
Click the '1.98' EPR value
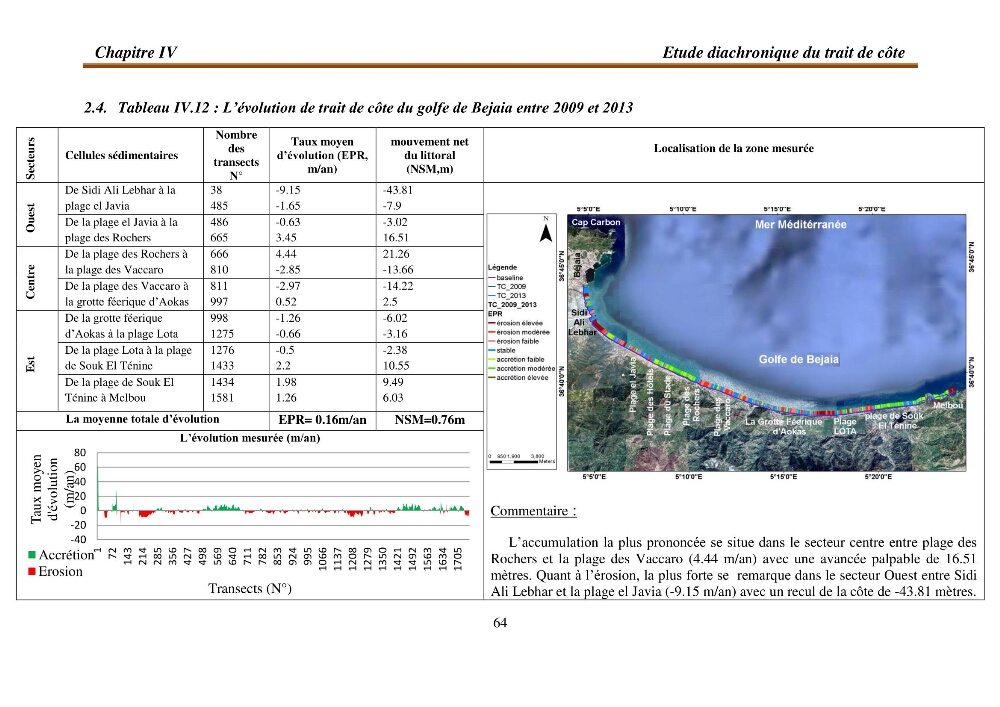tap(286, 382)
